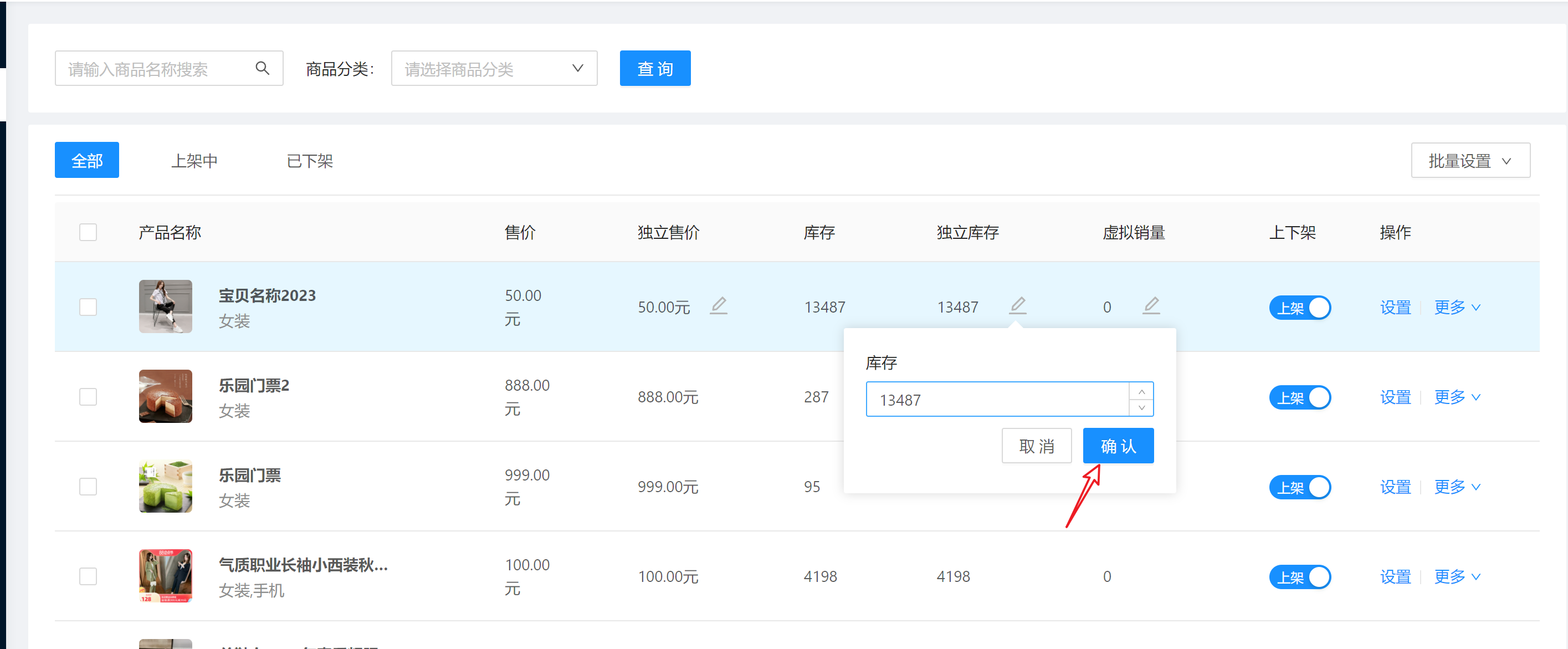Turn off 上架 switch for 气质职业长袖小西装

[x=1300, y=576]
